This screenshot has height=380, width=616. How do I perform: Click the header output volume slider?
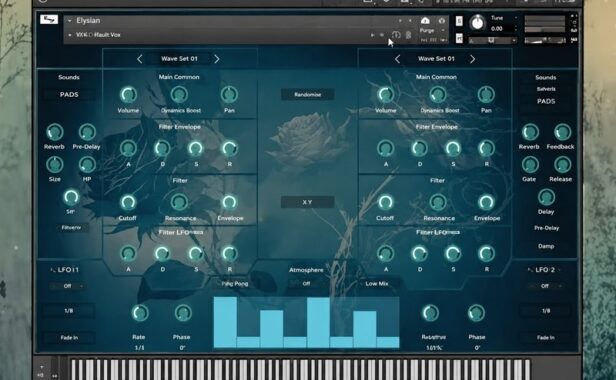pos(545,40)
